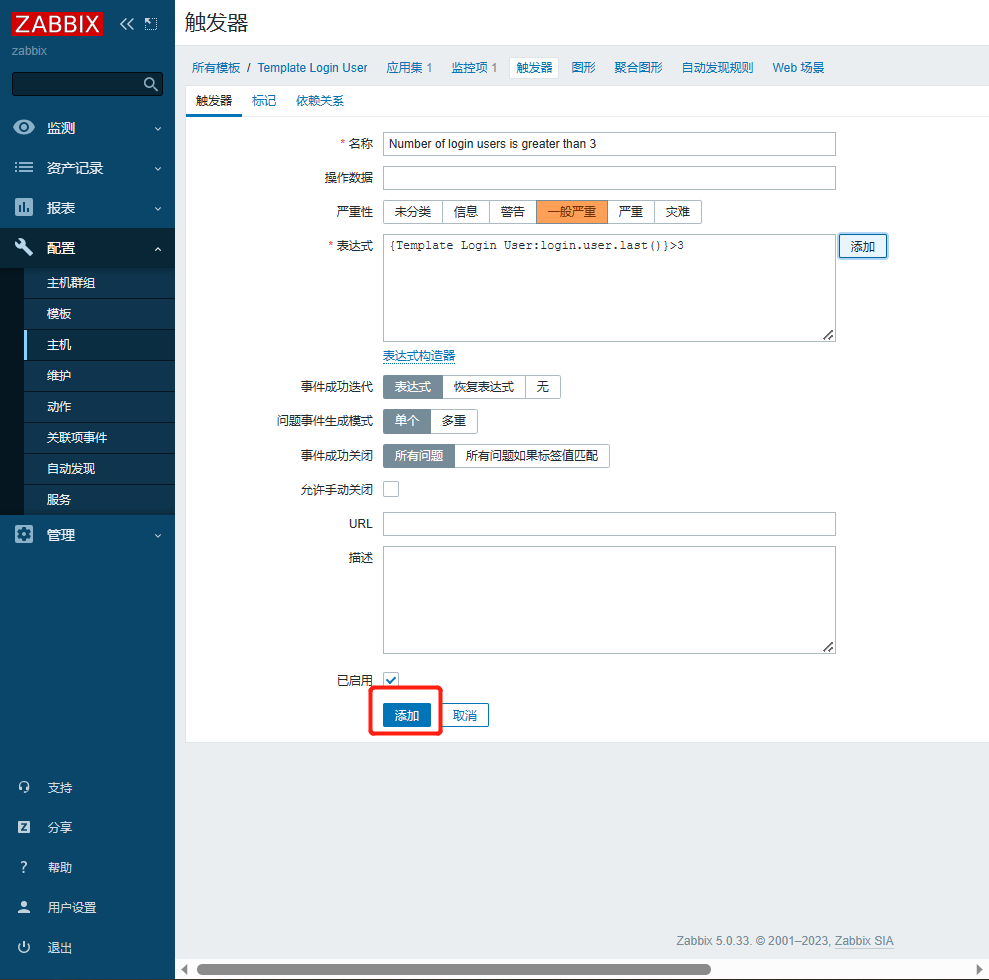
Task: Click the gear icon beside 管理
Action: click(24, 534)
